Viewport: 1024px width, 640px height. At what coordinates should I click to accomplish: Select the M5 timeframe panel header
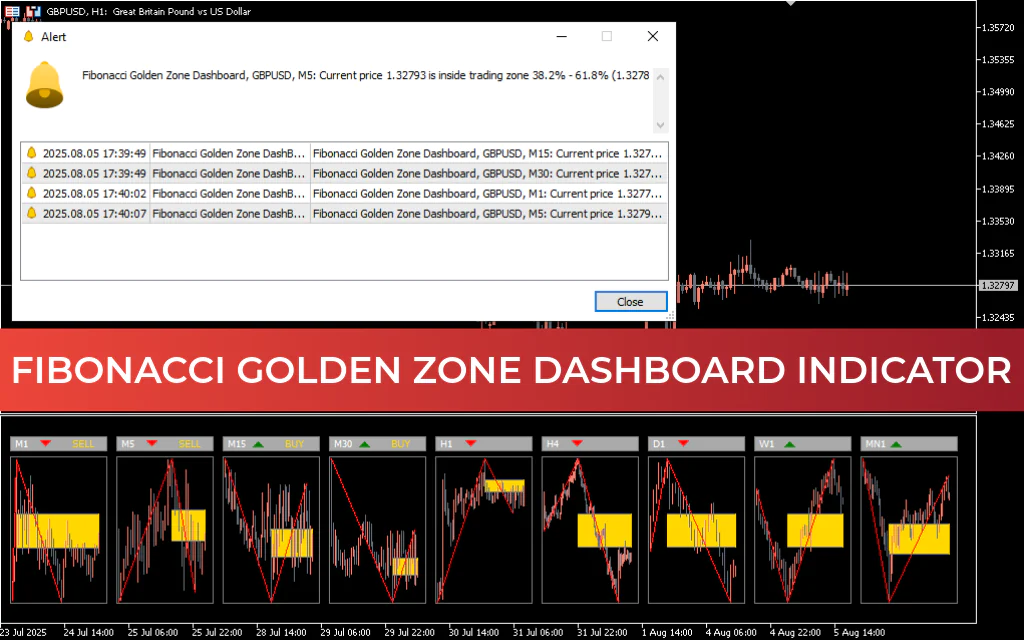(165, 443)
